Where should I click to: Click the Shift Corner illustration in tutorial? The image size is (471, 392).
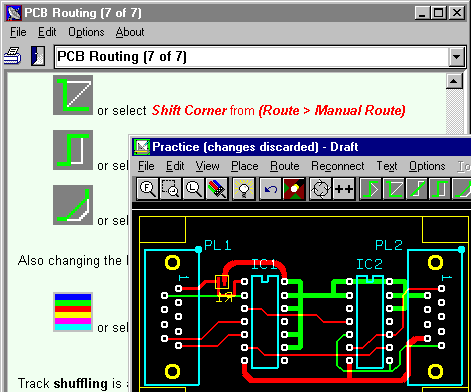(x=73, y=95)
